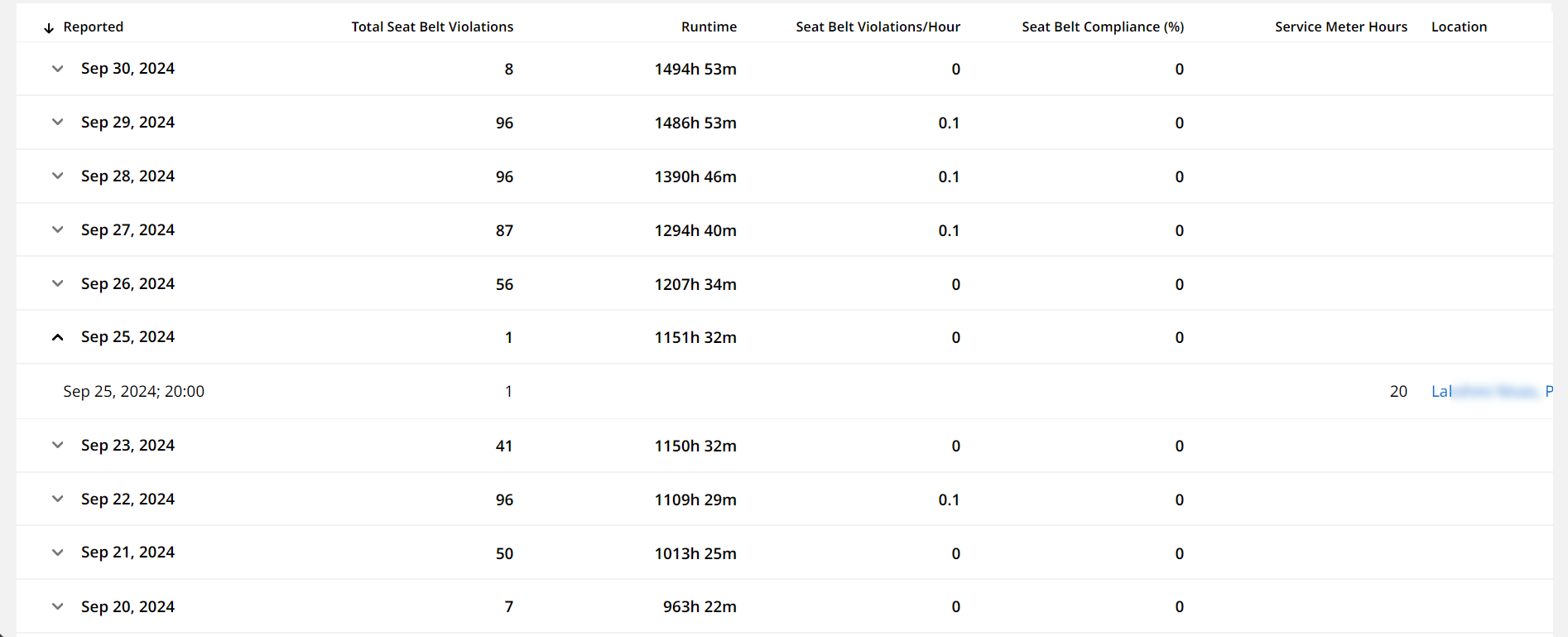Expand the Sep 30, 2024 row

coord(57,69)
